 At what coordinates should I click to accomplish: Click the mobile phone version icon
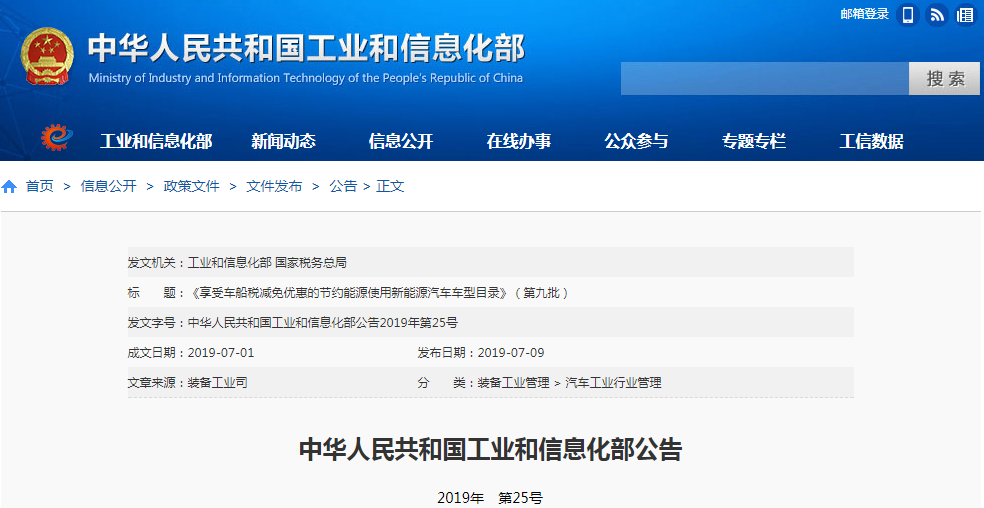point(908,15)
